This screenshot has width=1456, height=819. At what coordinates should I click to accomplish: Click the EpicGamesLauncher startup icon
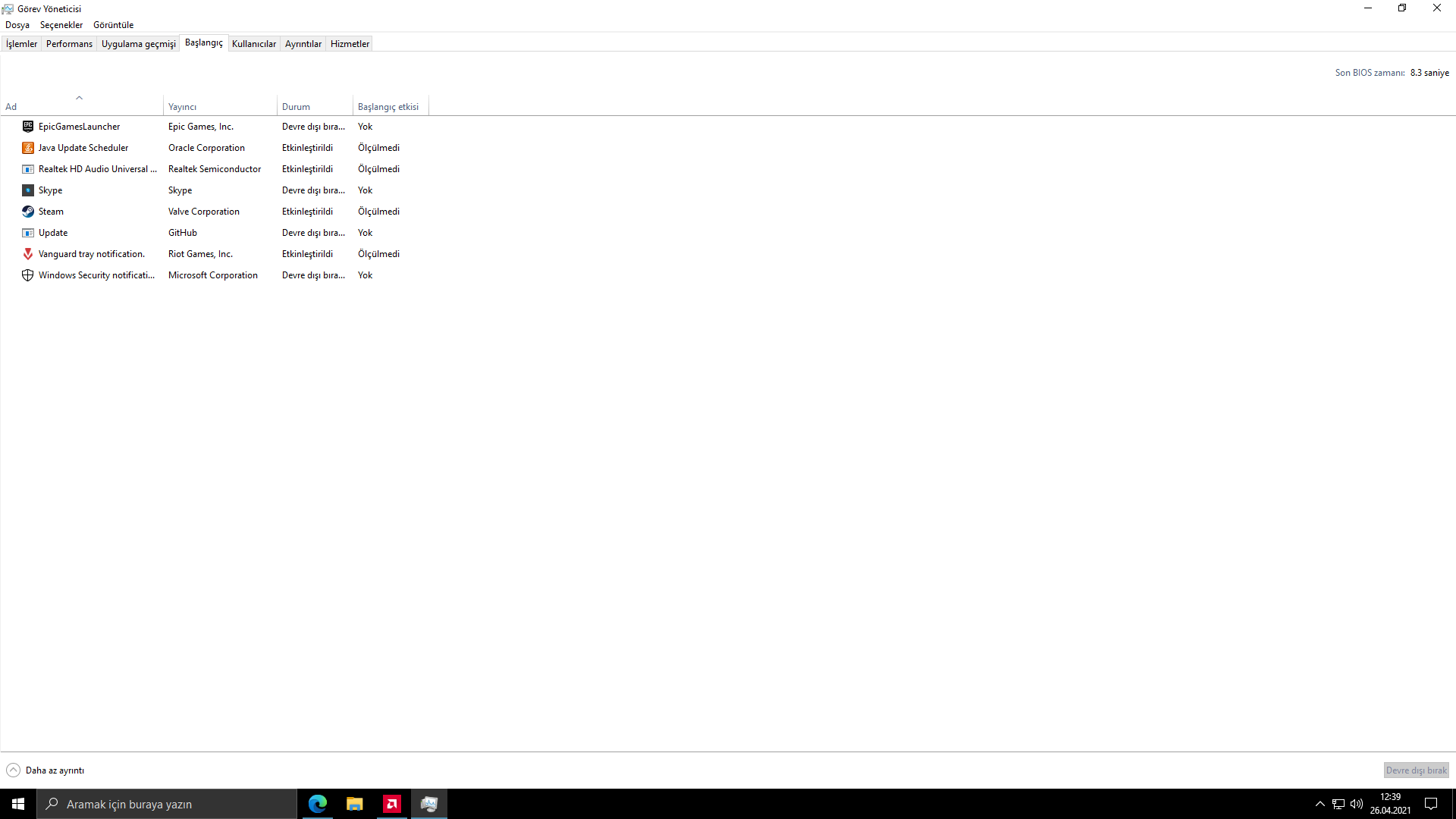coord(28,127)
